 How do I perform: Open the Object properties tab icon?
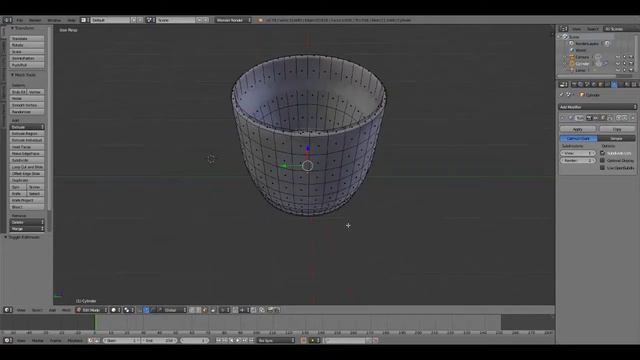point(600,84)
